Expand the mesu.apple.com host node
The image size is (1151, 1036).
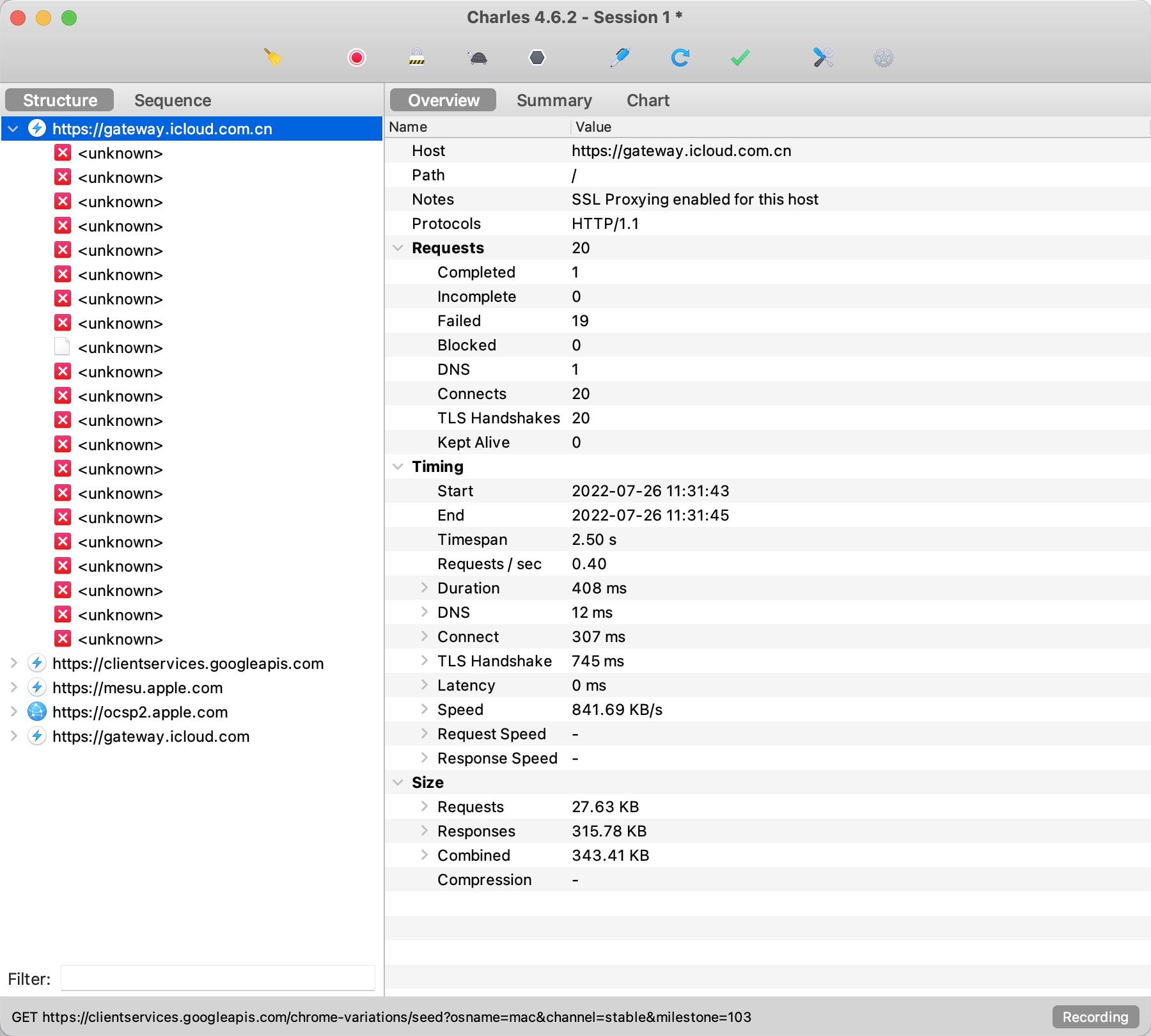click(x=13, y=687)
